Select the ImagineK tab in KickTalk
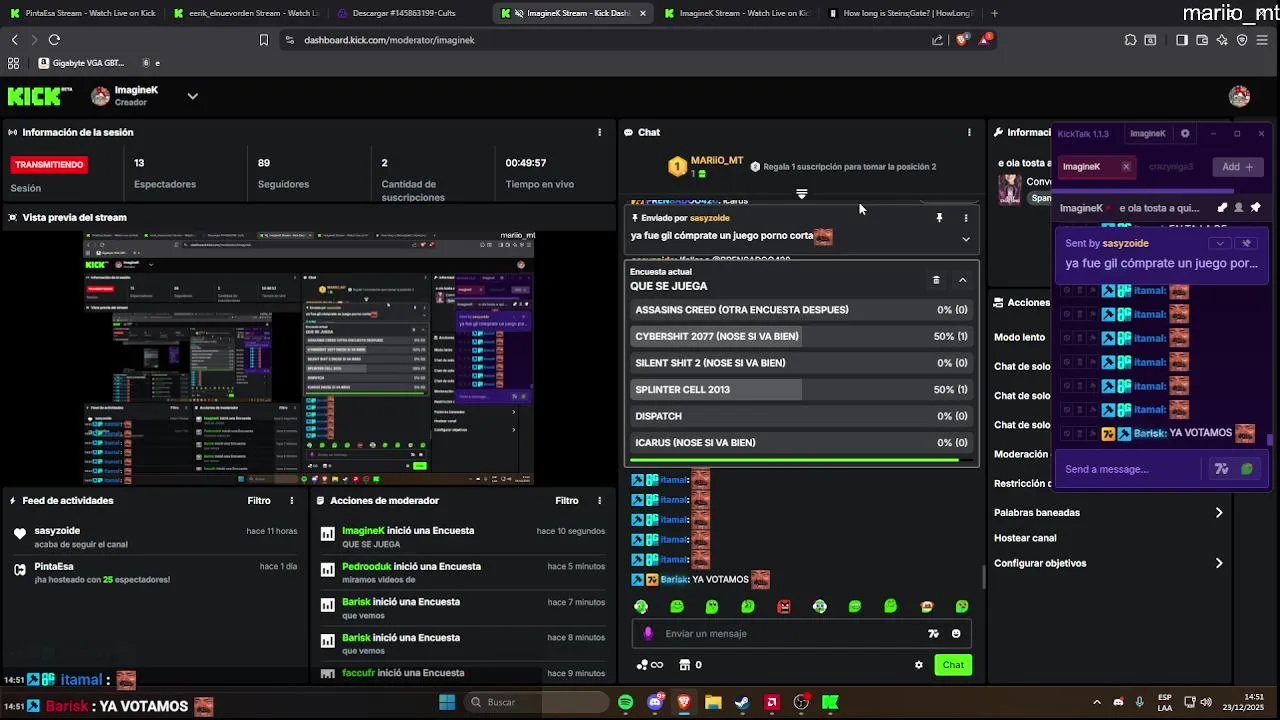The width and height of the screenshot is (1280, 720). (x=1096, y=167)
